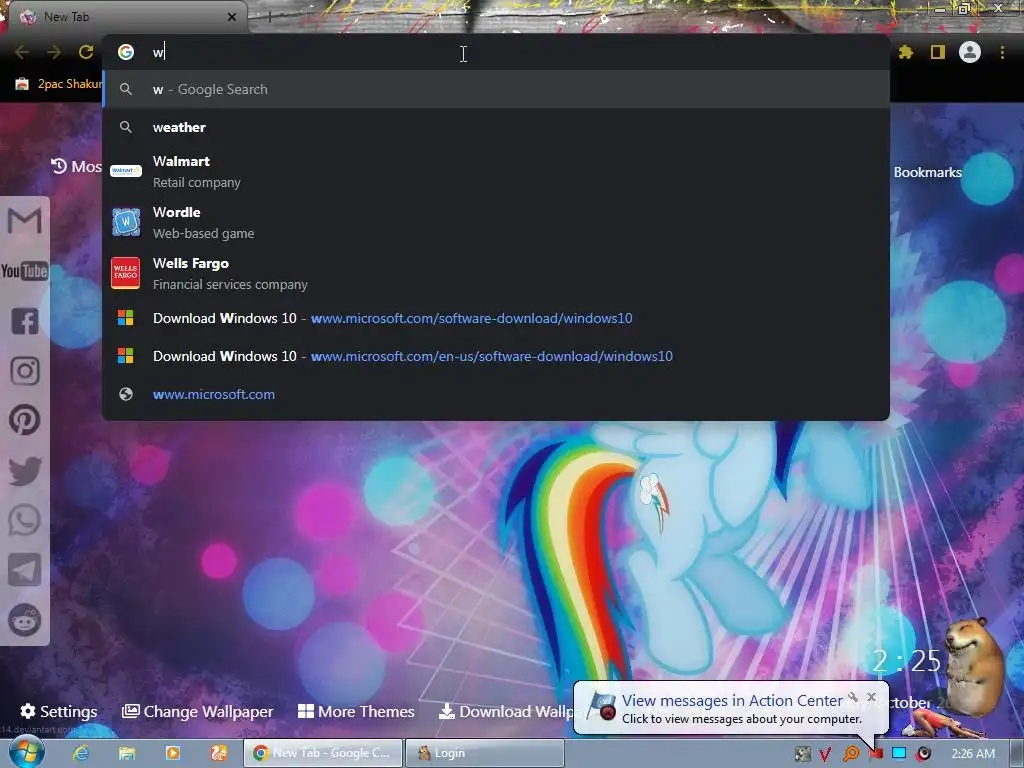This screenshot has width=1024, height=768.
Task: Open the Pinterest sidebar shortcut
Action: [x=24, y=420]
